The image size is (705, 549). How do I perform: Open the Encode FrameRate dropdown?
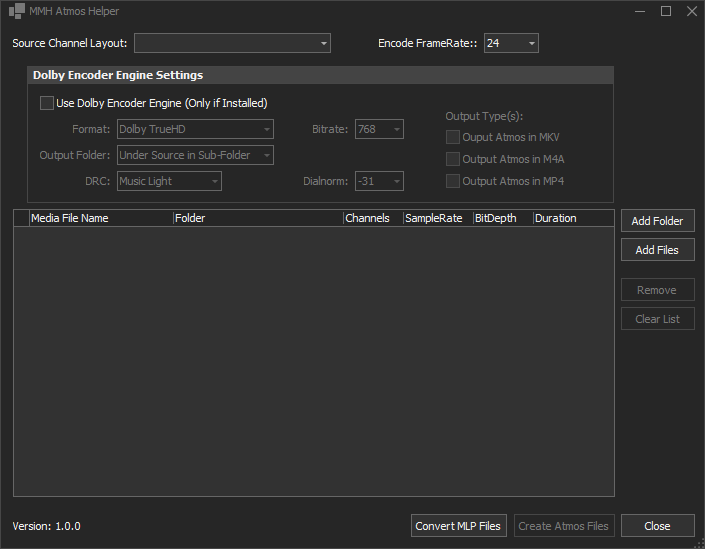511,43
